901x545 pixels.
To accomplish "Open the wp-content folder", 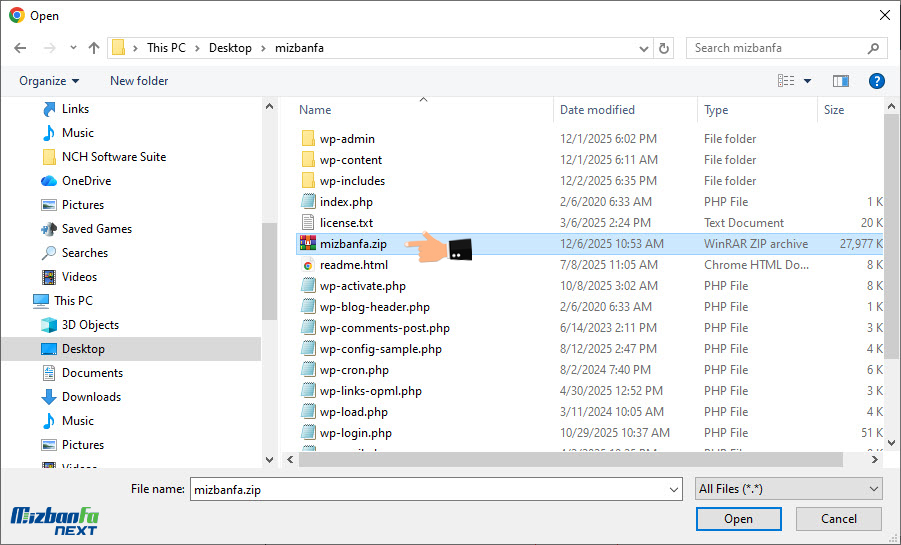I will tap(350, 160).
